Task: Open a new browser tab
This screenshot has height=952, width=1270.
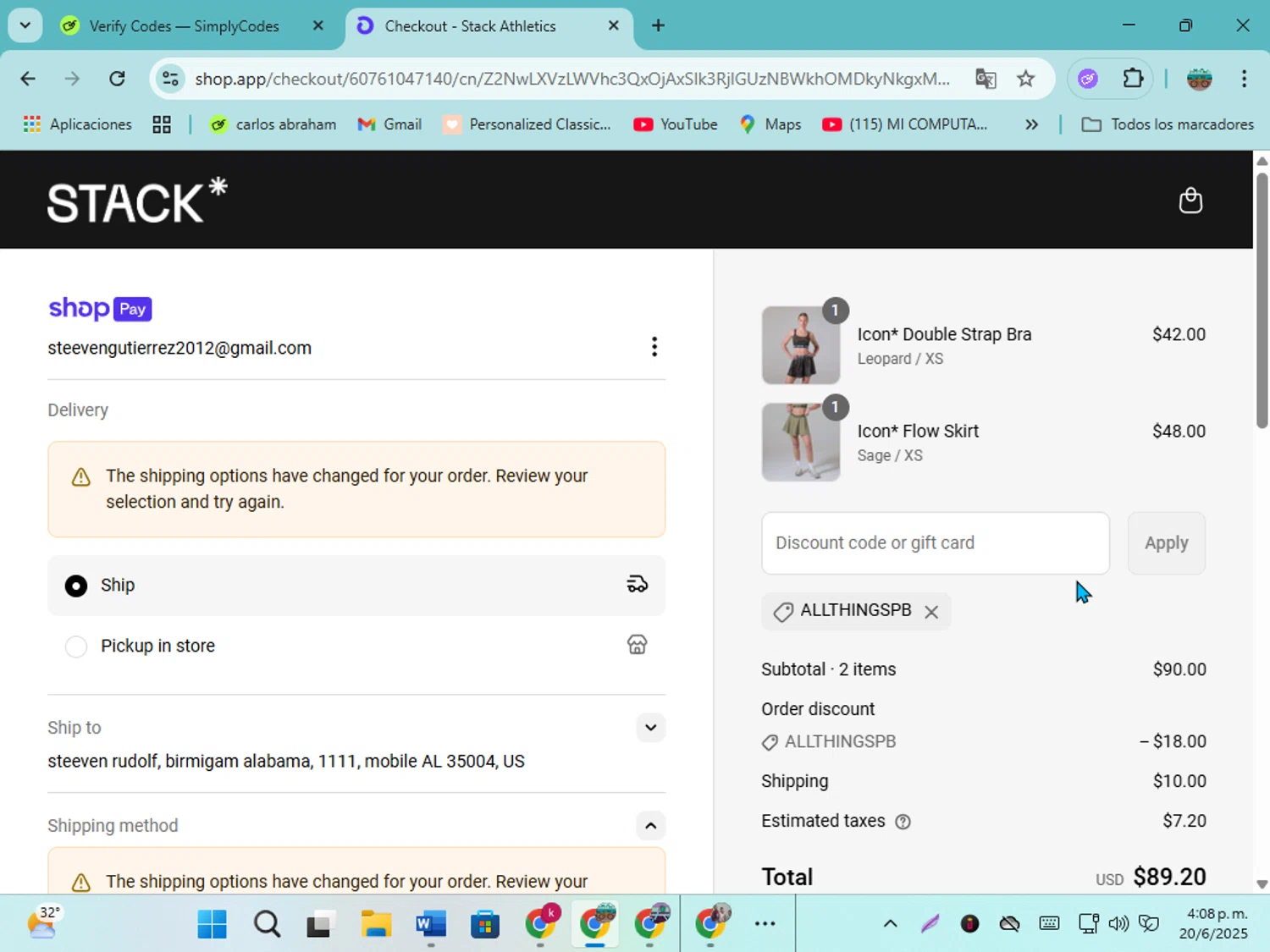Action: click(x=658, y=25)
